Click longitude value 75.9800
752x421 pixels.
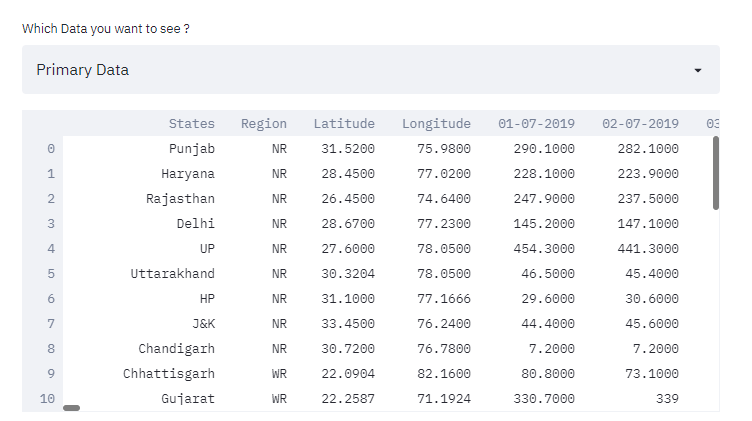coord(444,149)
